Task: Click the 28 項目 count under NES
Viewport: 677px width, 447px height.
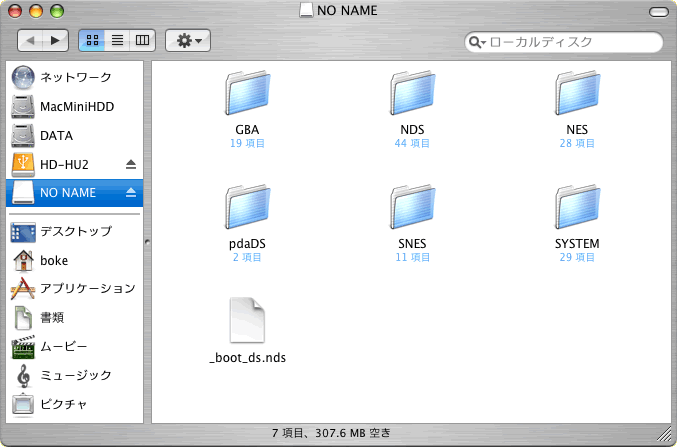Action: click(x=577, y=143)
